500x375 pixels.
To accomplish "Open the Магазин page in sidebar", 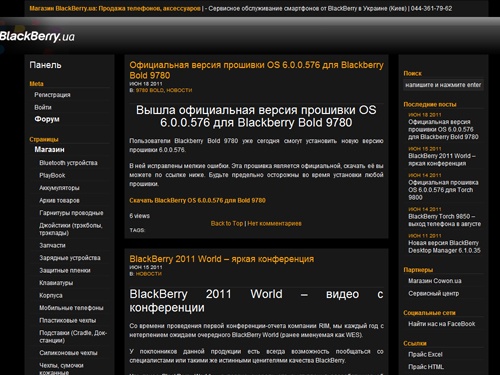I will coord(49,150).
